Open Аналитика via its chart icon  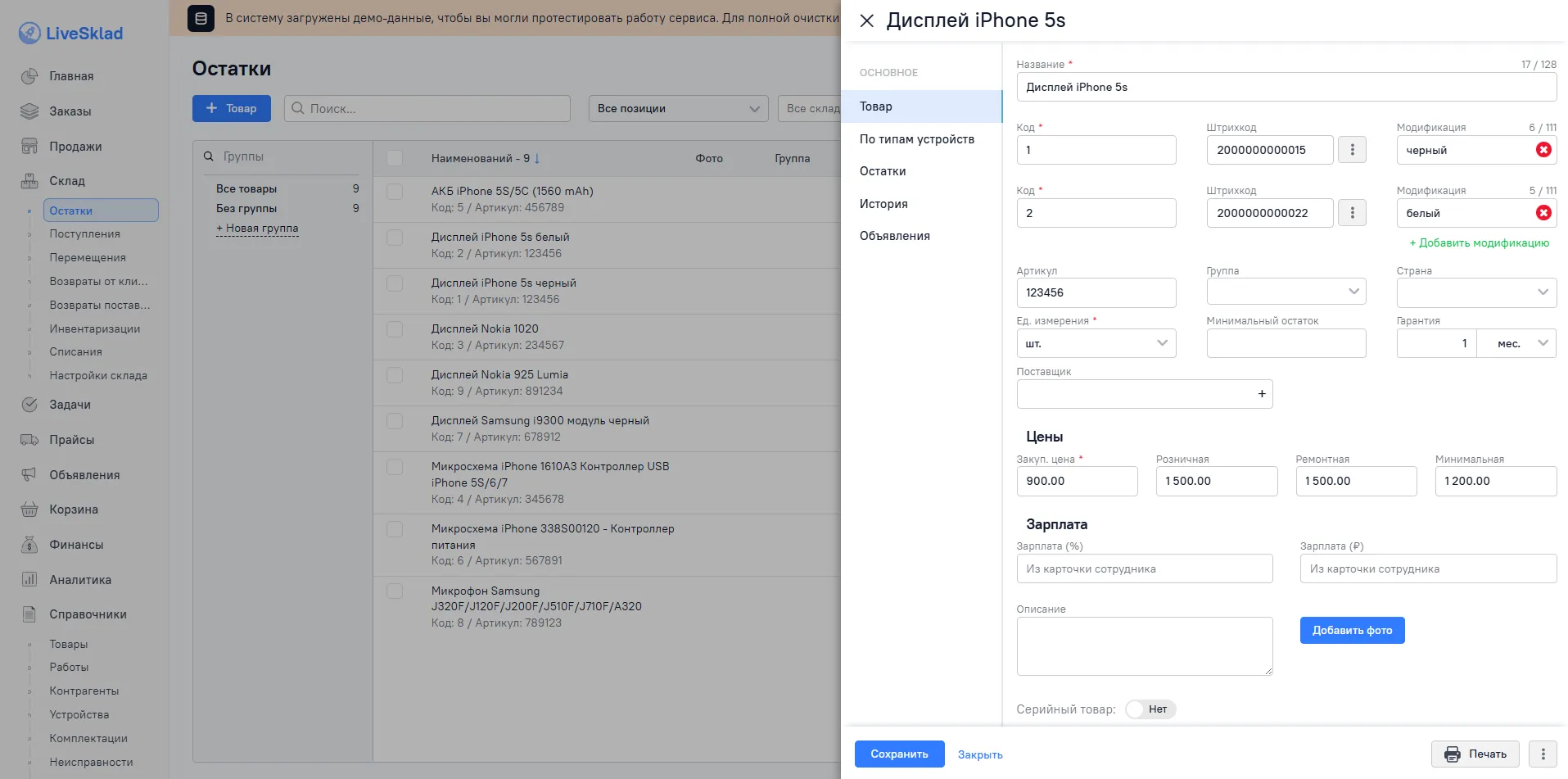coord(29,580)
